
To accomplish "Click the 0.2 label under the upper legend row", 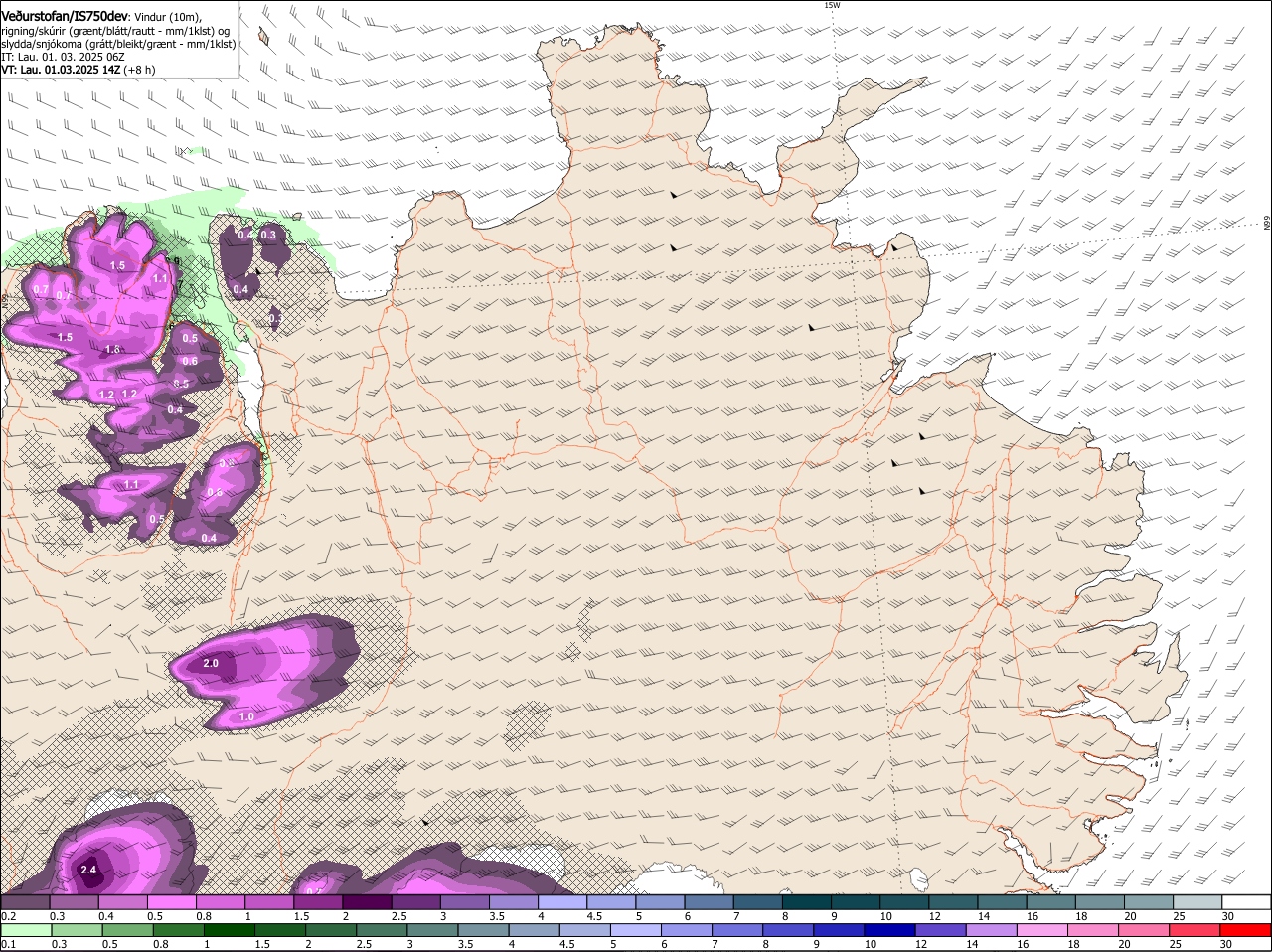I will (x=9, y=916).
